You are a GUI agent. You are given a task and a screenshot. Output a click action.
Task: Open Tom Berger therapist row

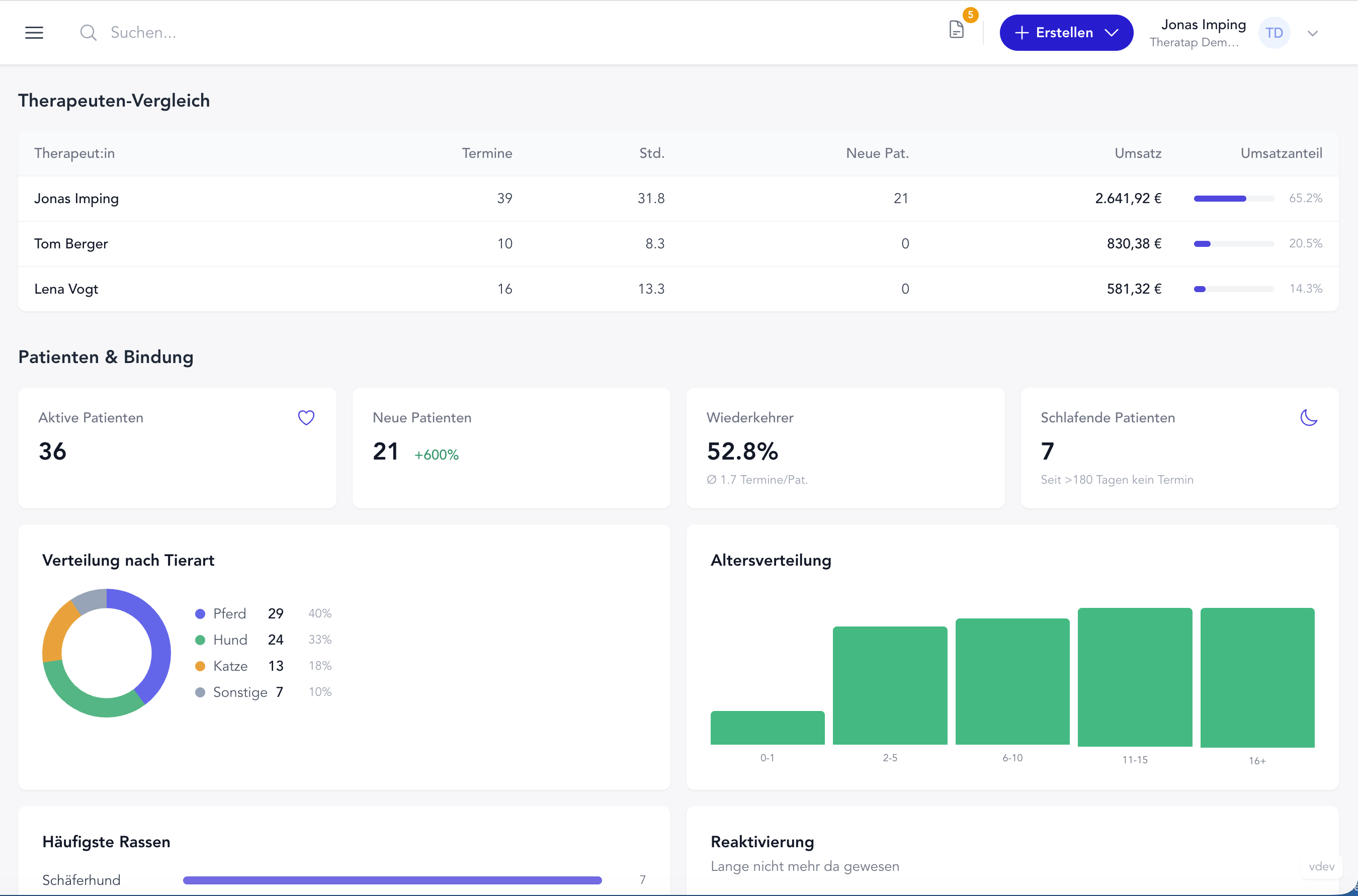678,243
